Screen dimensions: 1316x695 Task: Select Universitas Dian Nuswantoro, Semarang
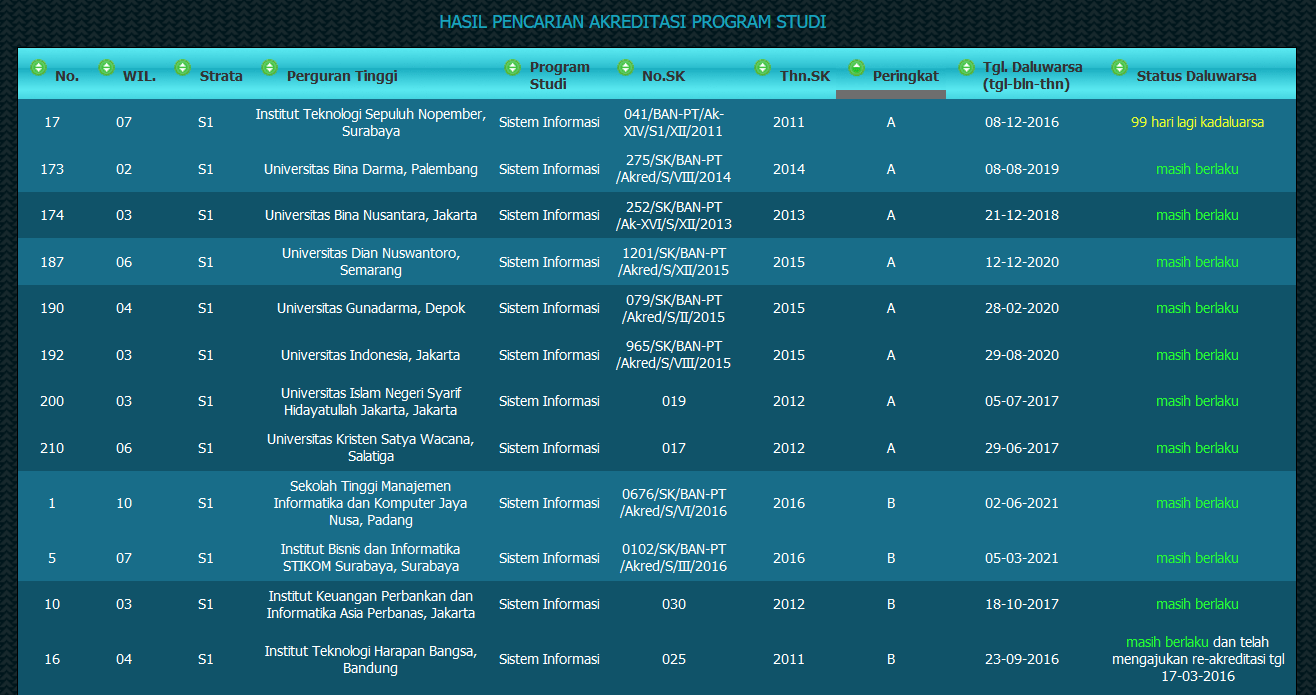click(x=371, y=262)
